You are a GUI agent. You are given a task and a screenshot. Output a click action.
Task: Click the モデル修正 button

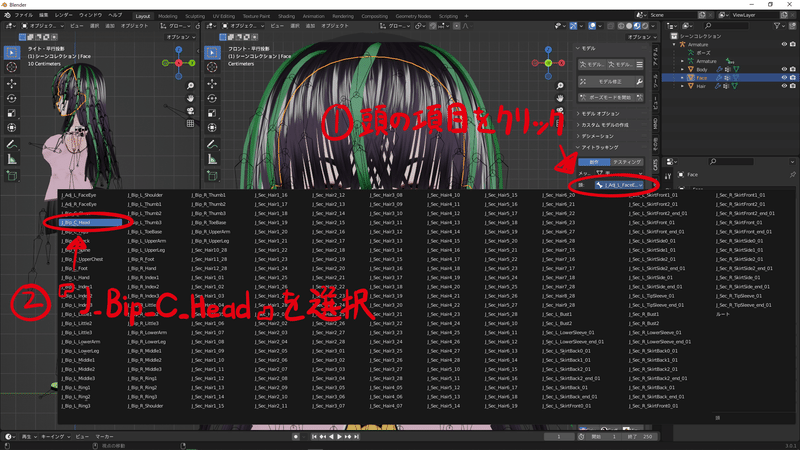click(607, 82)
